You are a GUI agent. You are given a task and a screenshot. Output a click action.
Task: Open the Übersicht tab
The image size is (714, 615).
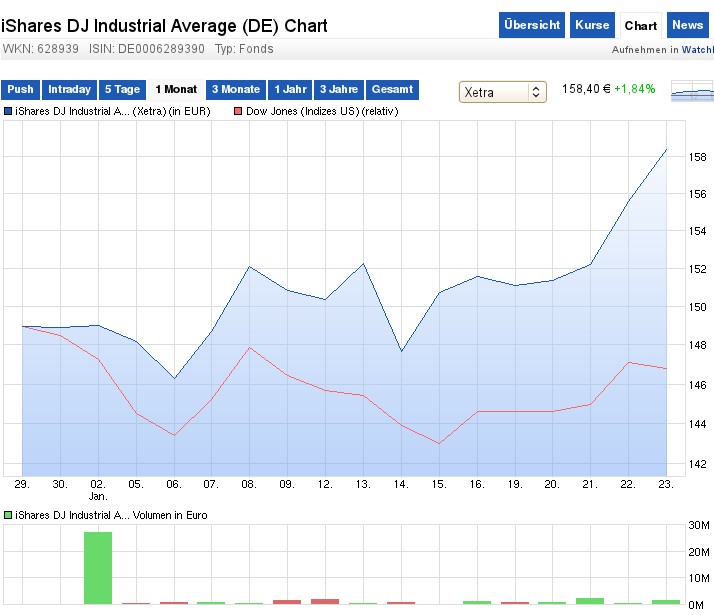[532, 25]
